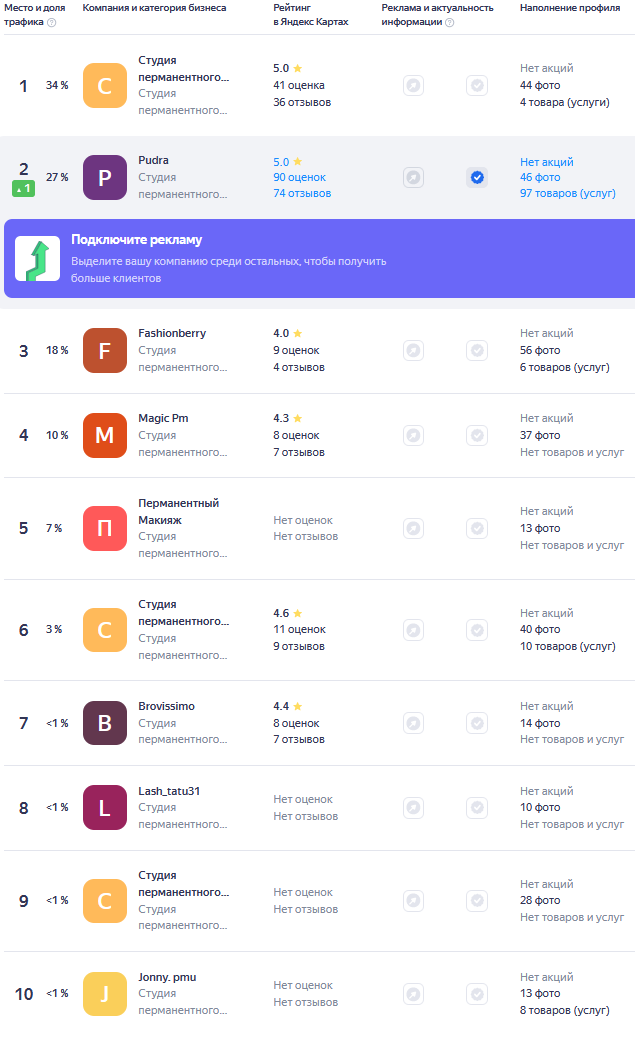Click the advertising status icon in Fashionberry row
The image size is (635, 1040).
tap(413, 350)
